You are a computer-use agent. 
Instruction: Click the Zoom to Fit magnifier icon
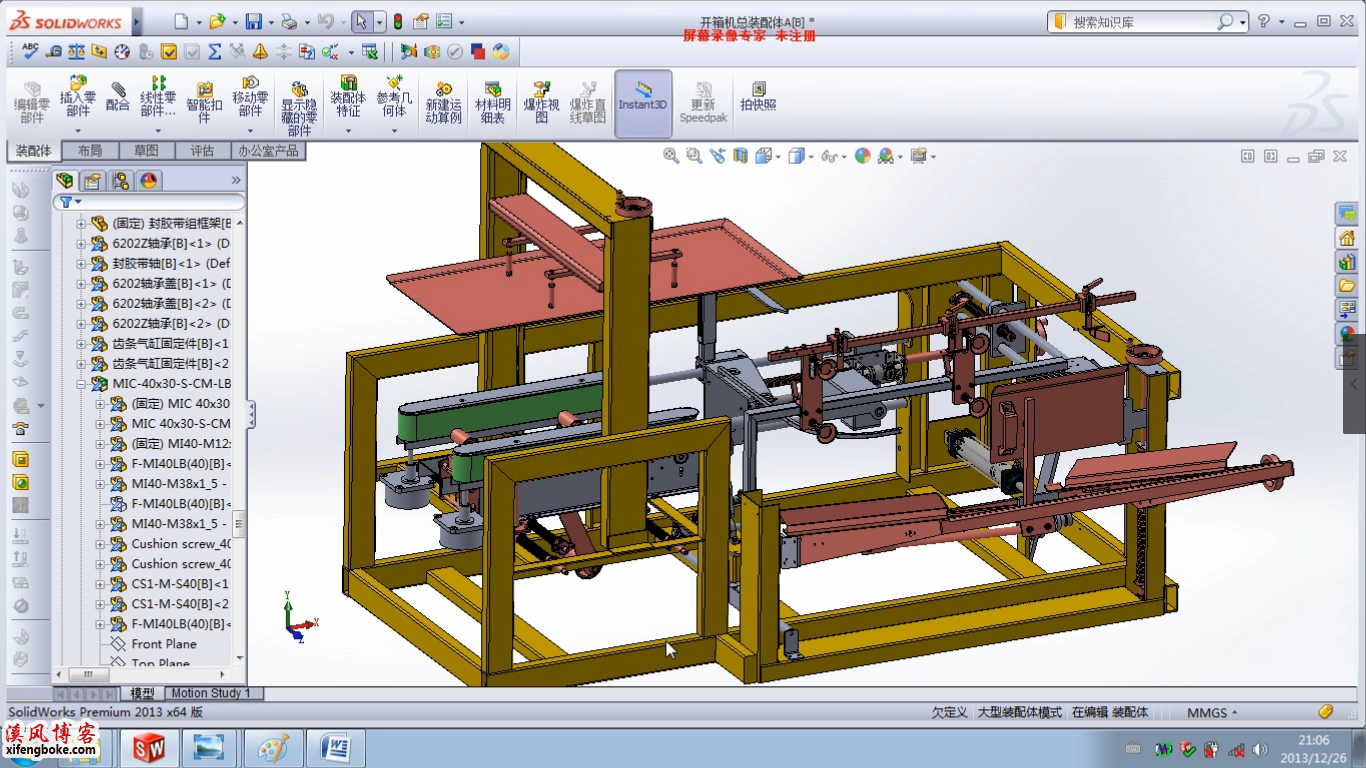click(x=671, y=156)
